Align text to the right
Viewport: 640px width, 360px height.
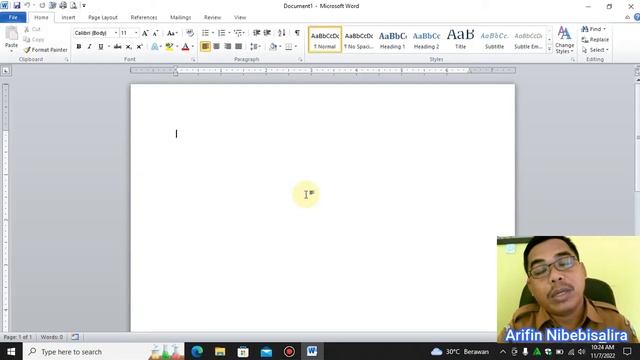pyautogui.click(x=227, y=47)
